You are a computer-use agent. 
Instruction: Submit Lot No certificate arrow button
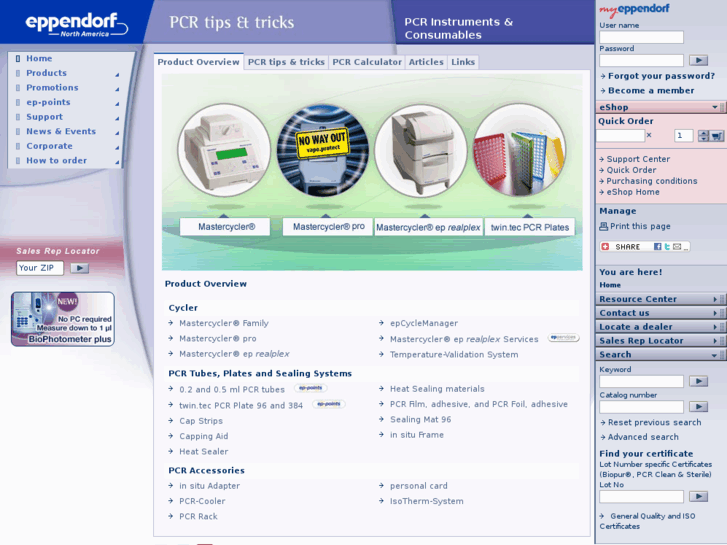pos(698,497)
